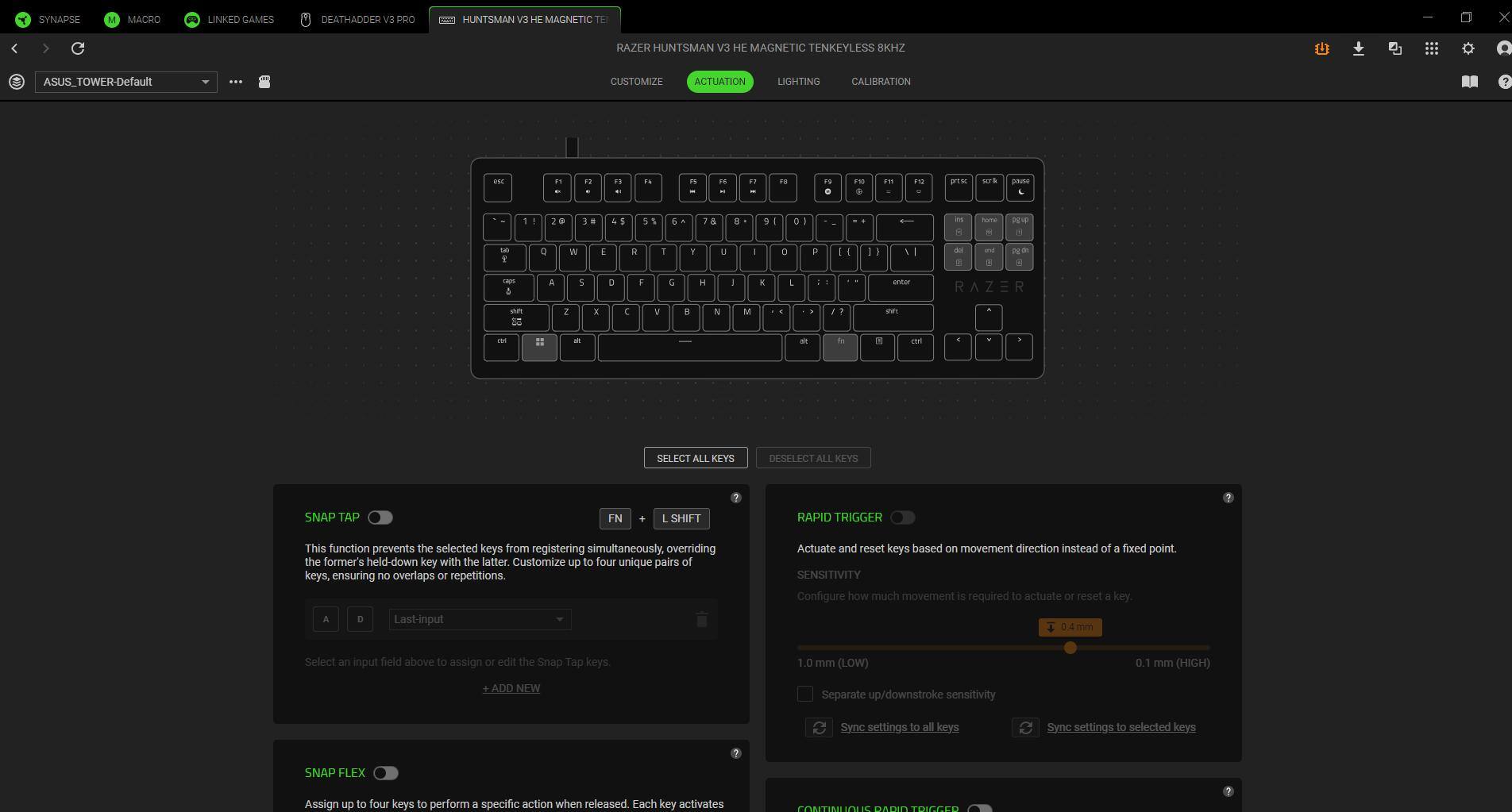Delete the A/D Snap Tap pair
Screen dimensions: 1512x812
pos(702,619)
